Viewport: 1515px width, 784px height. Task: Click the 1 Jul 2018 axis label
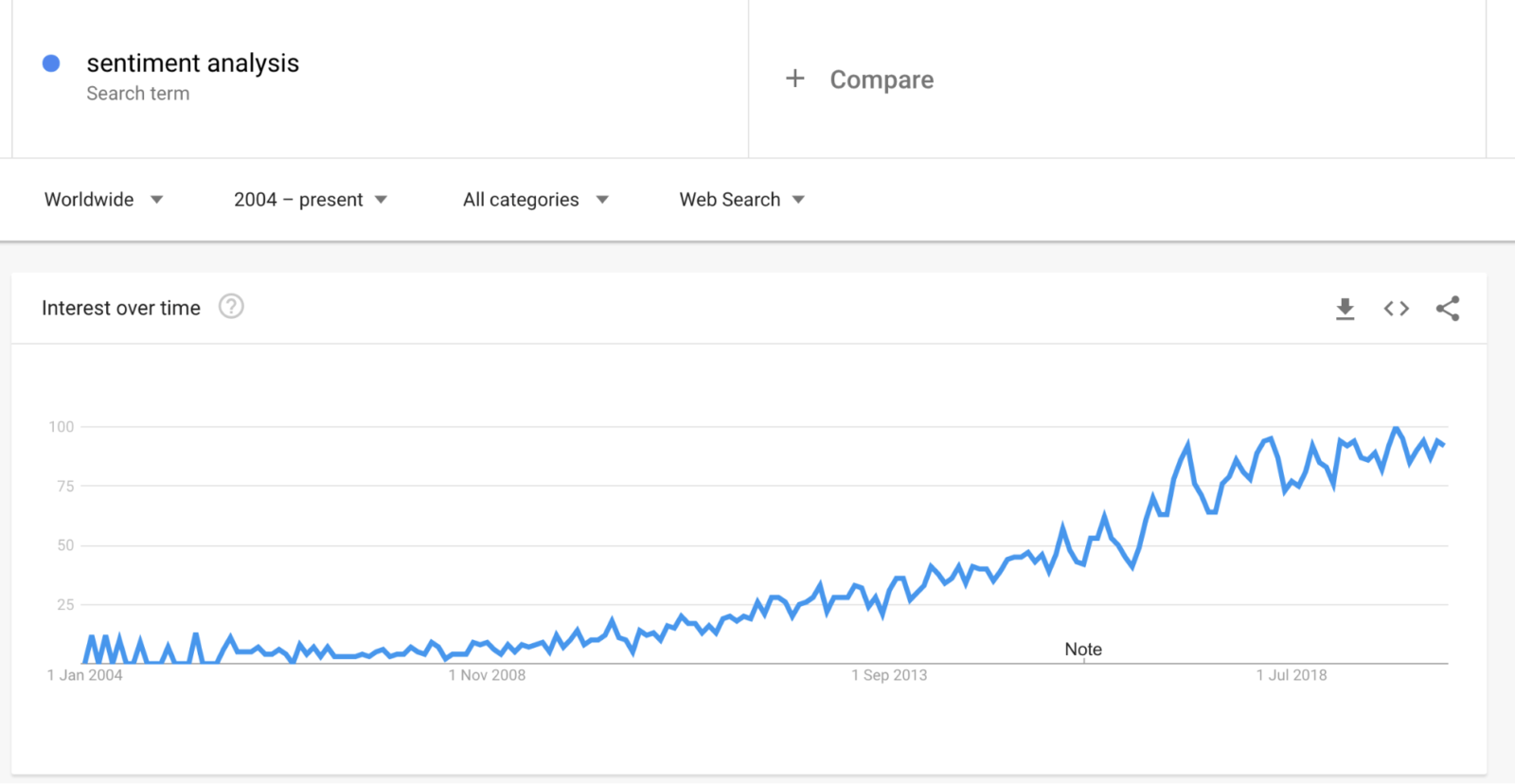1292,675
